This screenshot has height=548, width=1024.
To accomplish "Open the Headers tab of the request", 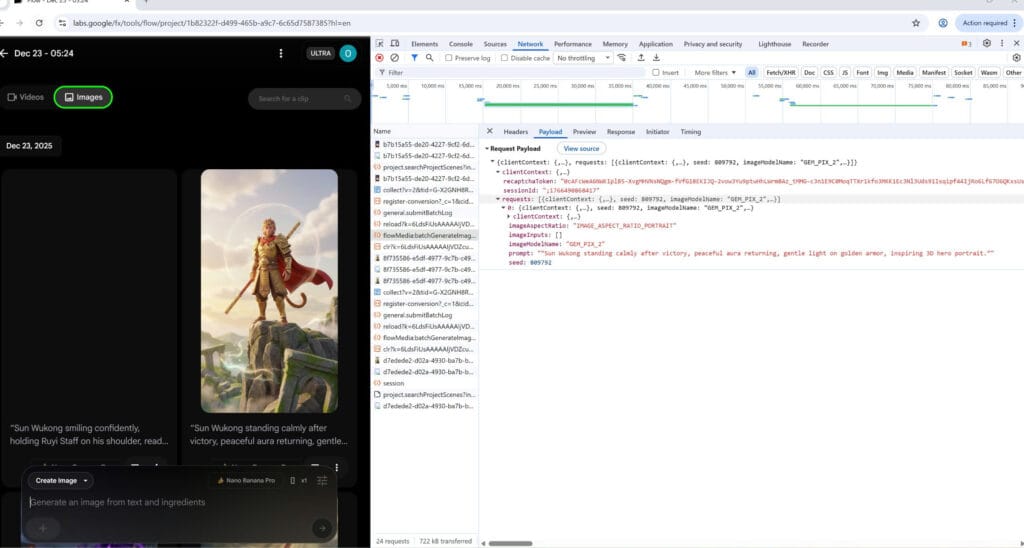I will 515,131.
